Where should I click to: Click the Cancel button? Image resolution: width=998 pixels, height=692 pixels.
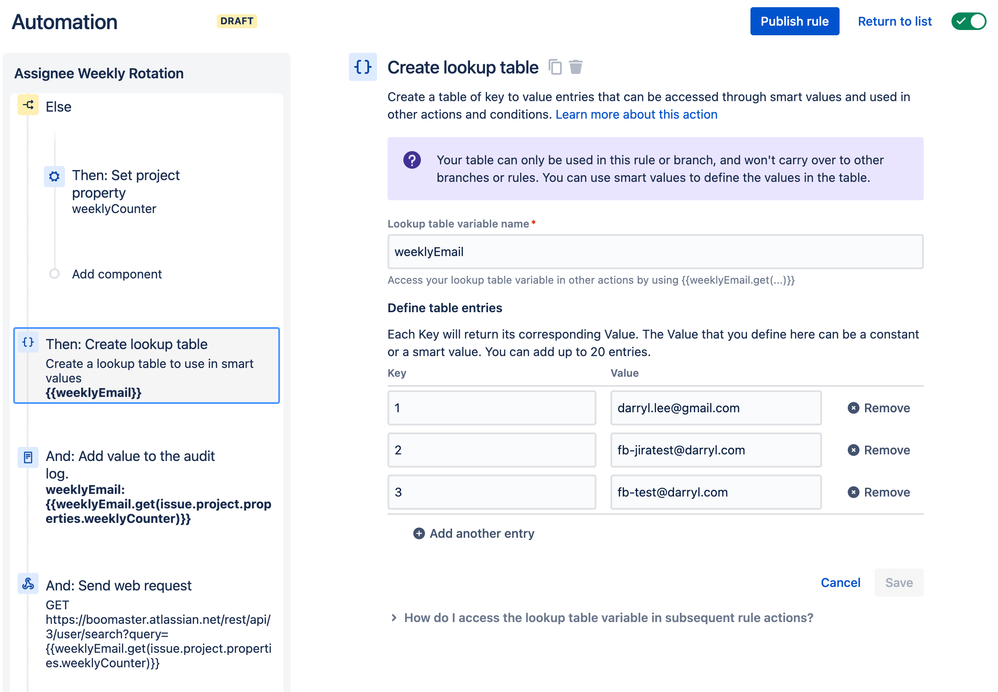tap(840, 583)
